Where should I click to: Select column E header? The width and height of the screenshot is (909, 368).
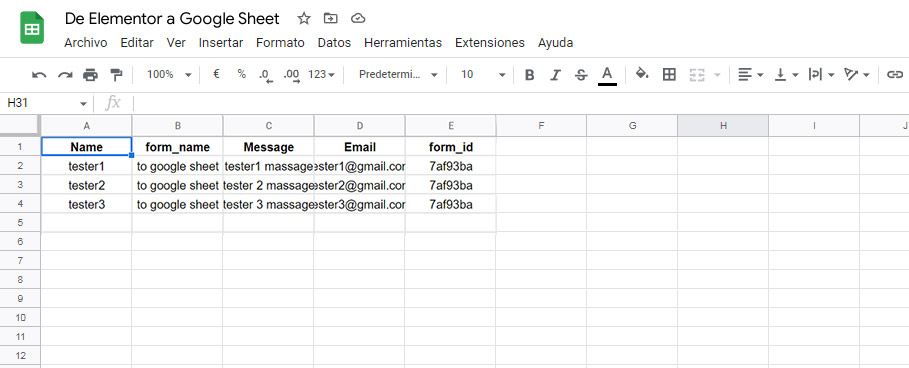point(450,126)
